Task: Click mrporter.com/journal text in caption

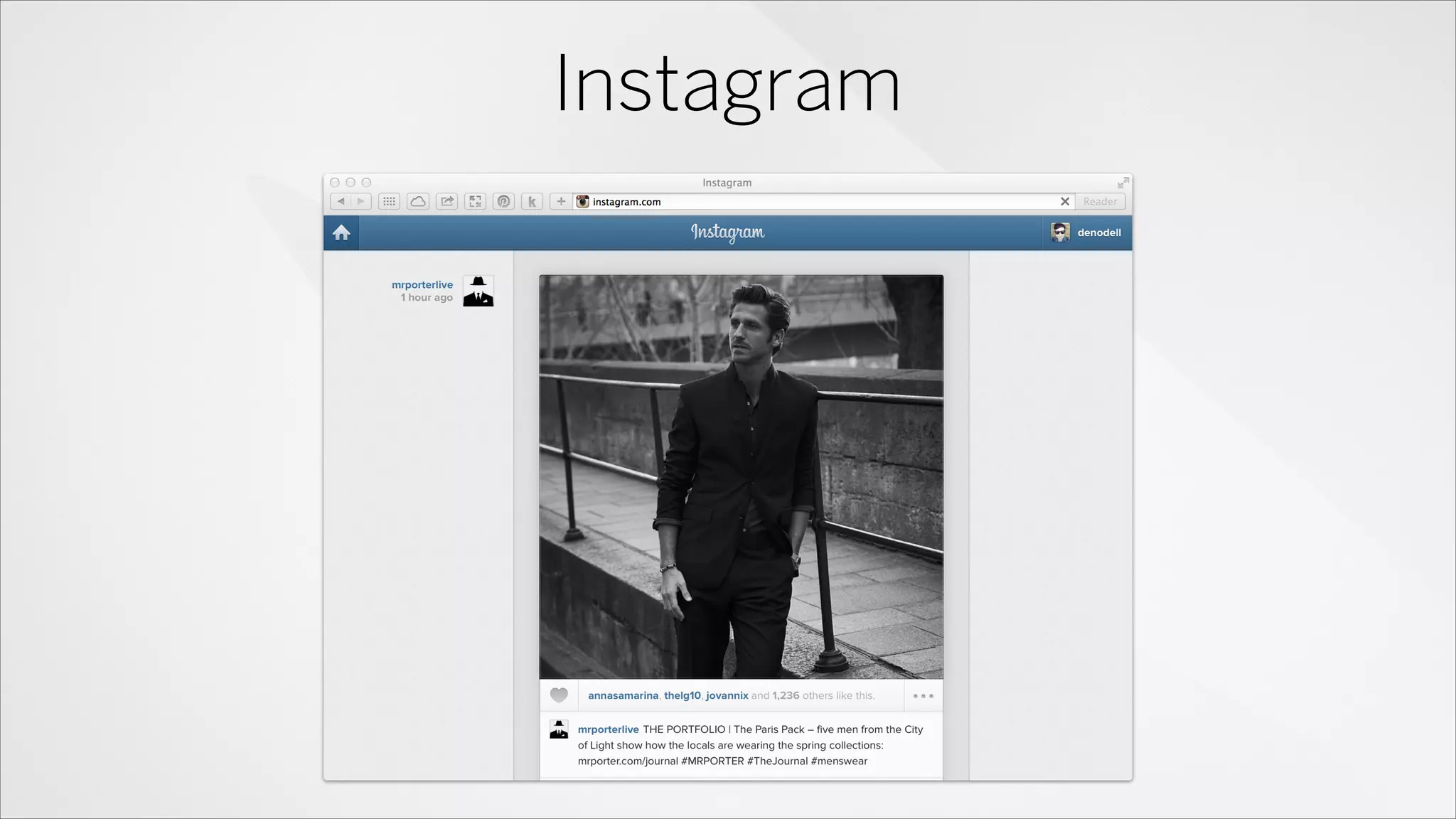Action: 628,761
